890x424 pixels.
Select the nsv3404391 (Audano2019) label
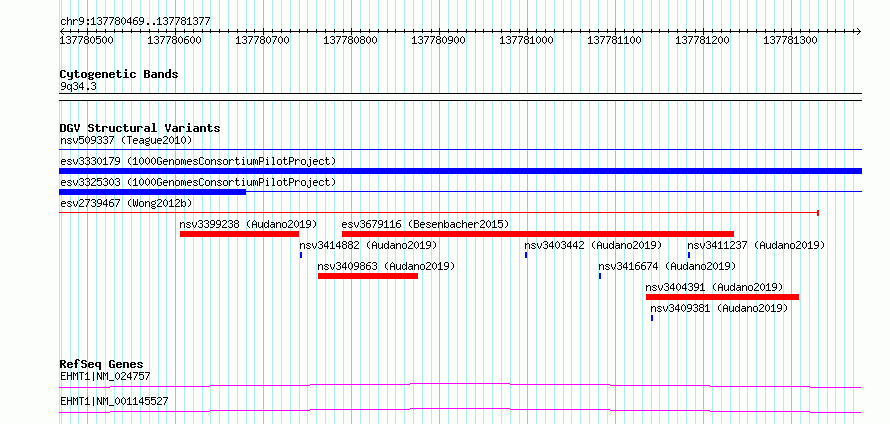tap(714, 287)
